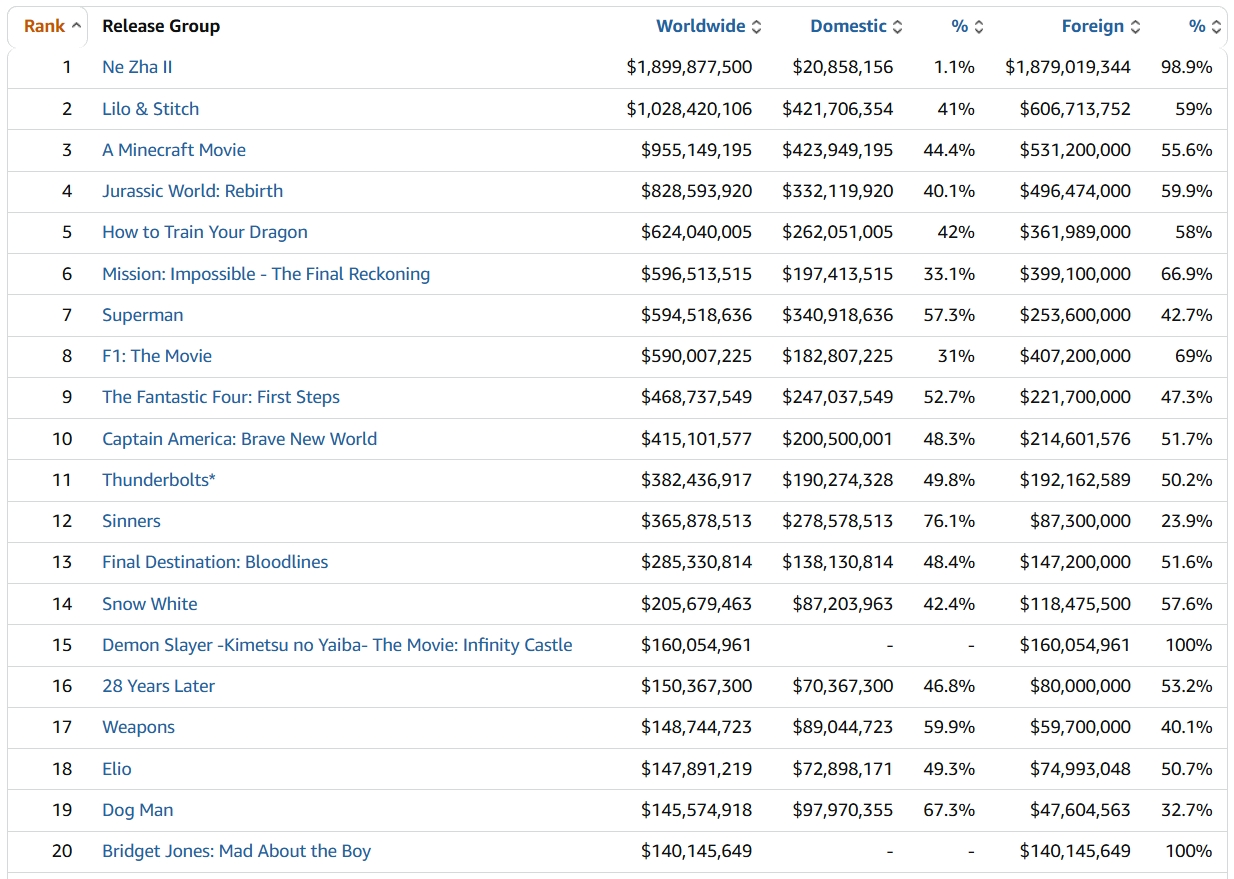Click sort arrows of the domestic % column
Viewport: 1234px width, 879px height.
[x=978, y=27]
